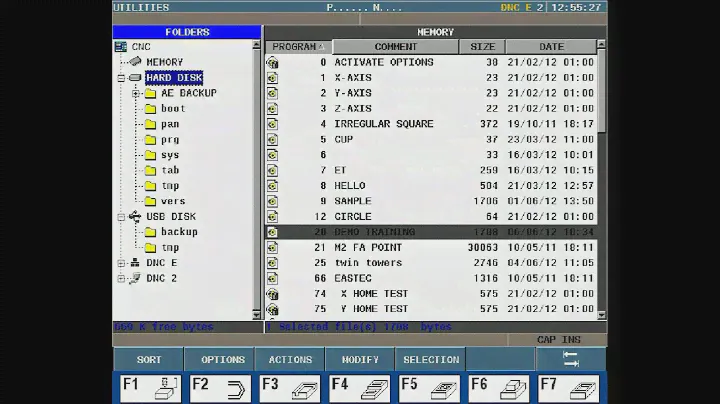Click the program list scroll-down arrow

click(x=601, y=314)
